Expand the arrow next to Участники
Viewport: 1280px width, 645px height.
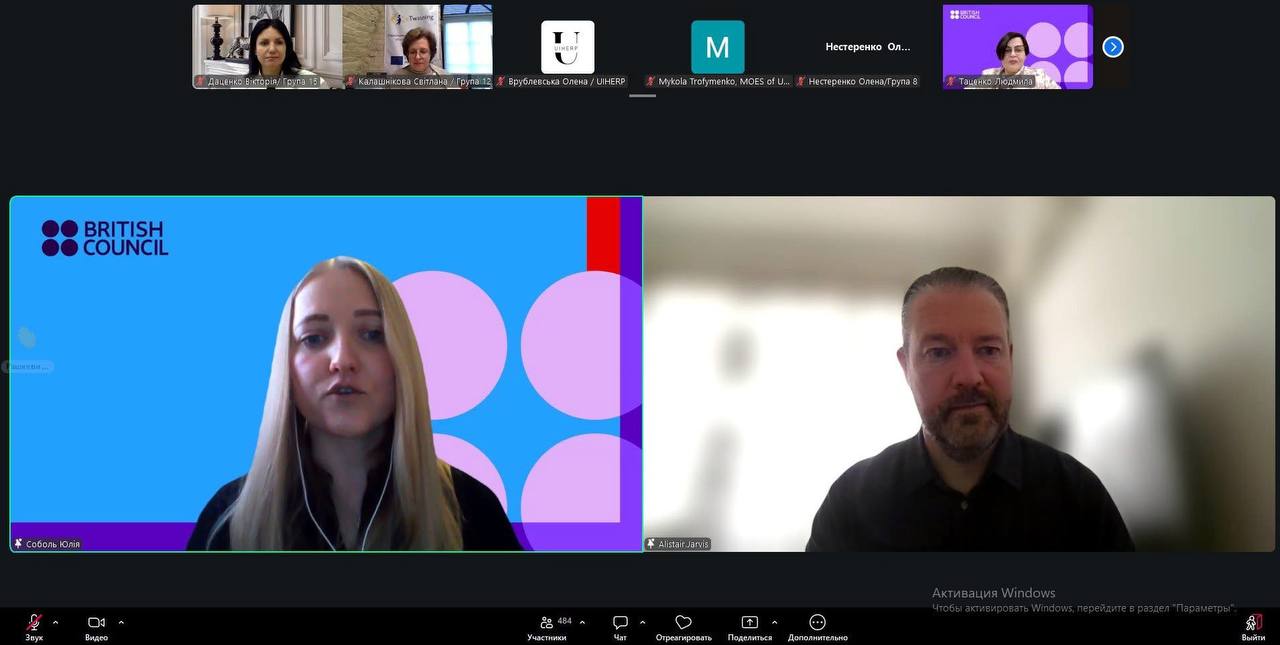click(x=582, y=622)
